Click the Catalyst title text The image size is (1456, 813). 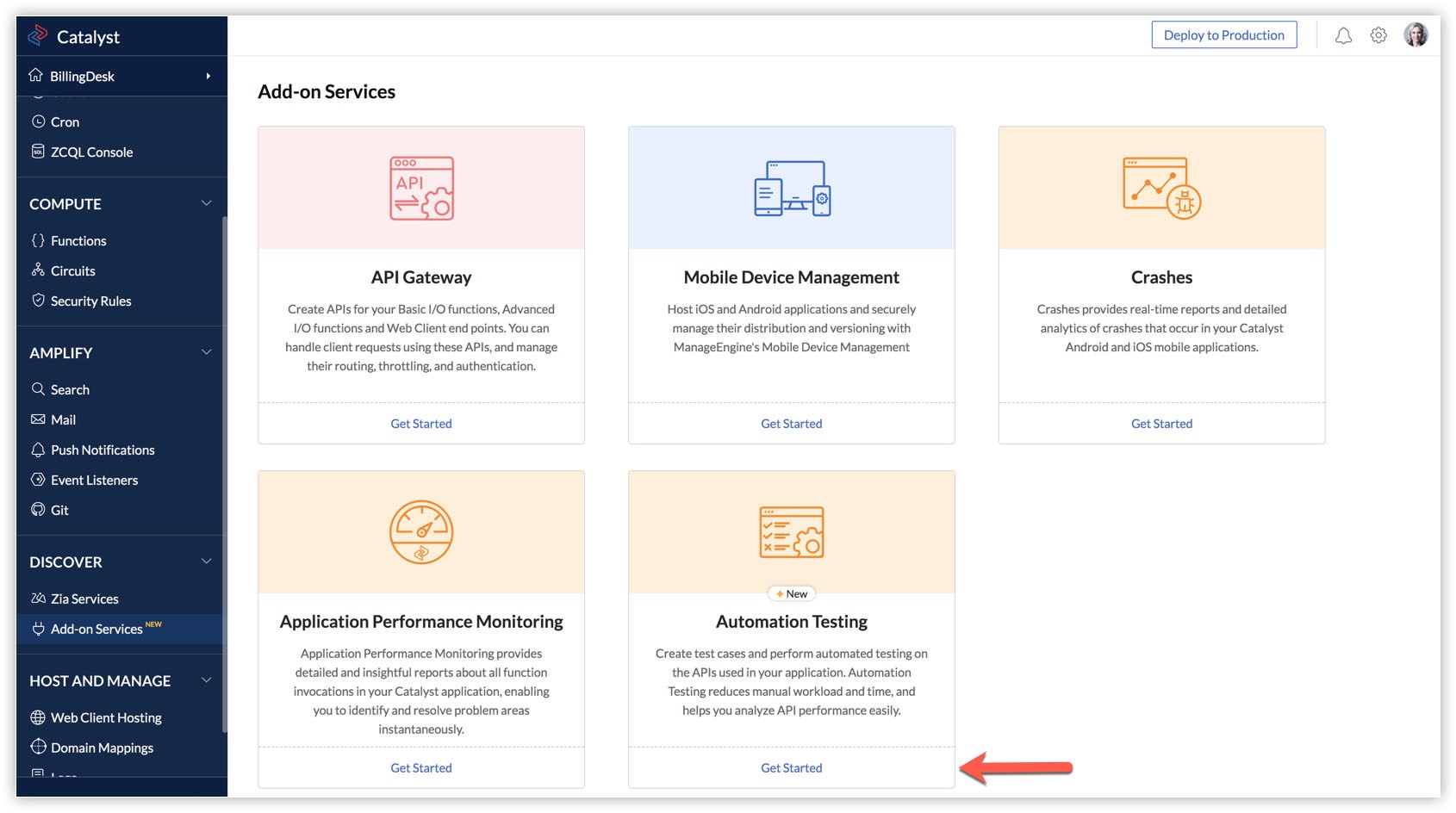tap(88, 37)
